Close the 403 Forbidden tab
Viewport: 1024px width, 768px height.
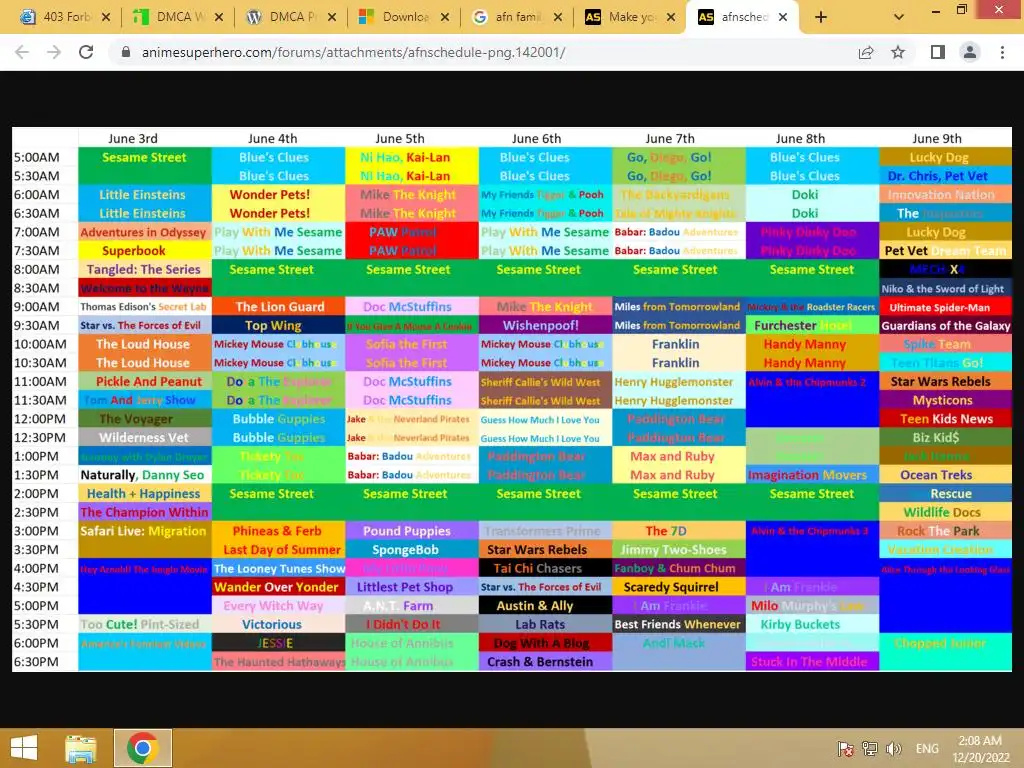pos(106,17)
